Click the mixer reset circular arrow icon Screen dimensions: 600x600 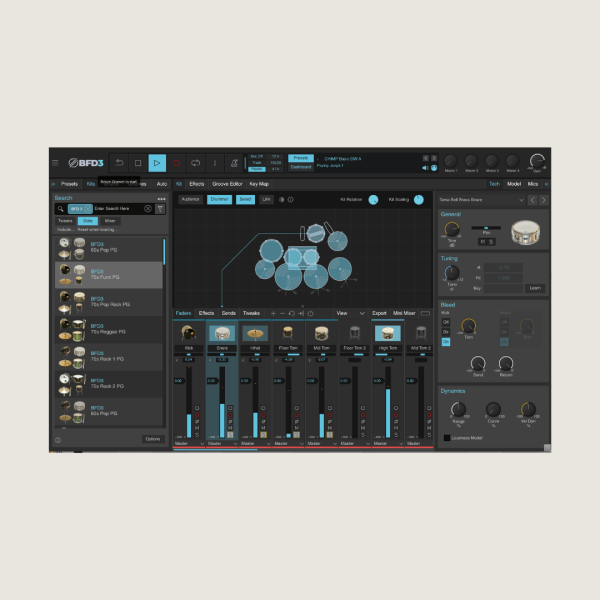(292, 313)
